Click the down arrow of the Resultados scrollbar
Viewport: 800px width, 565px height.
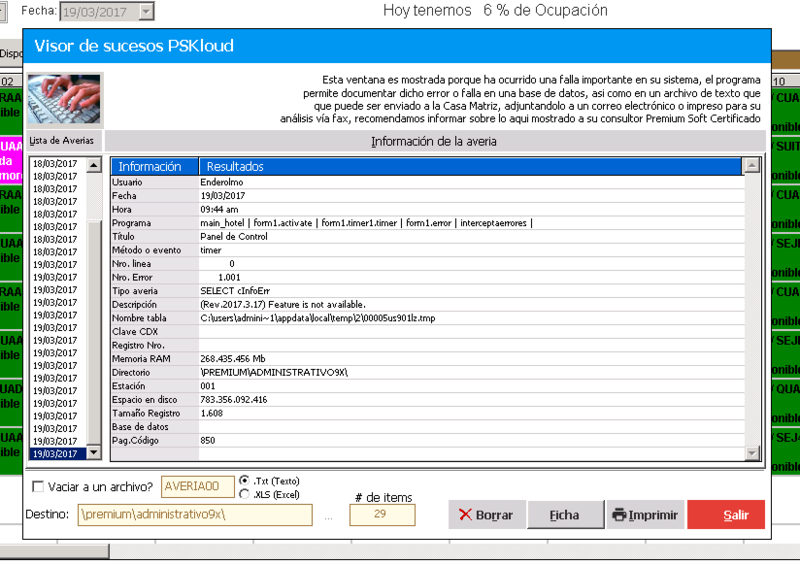tap(752, 453)
